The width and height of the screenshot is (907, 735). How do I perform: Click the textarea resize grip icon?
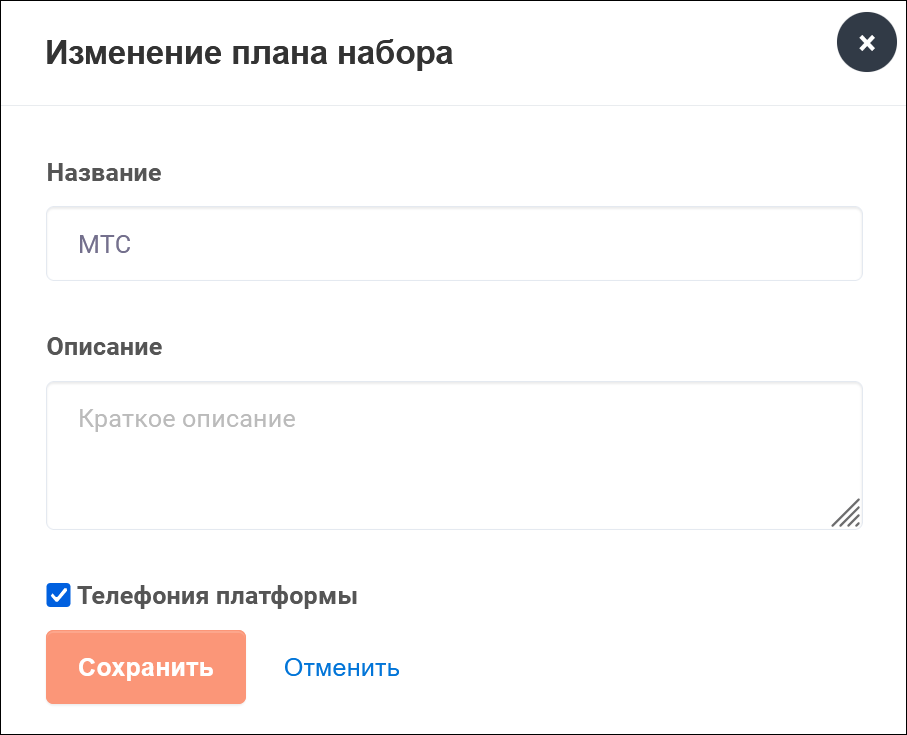pos(846,513)
